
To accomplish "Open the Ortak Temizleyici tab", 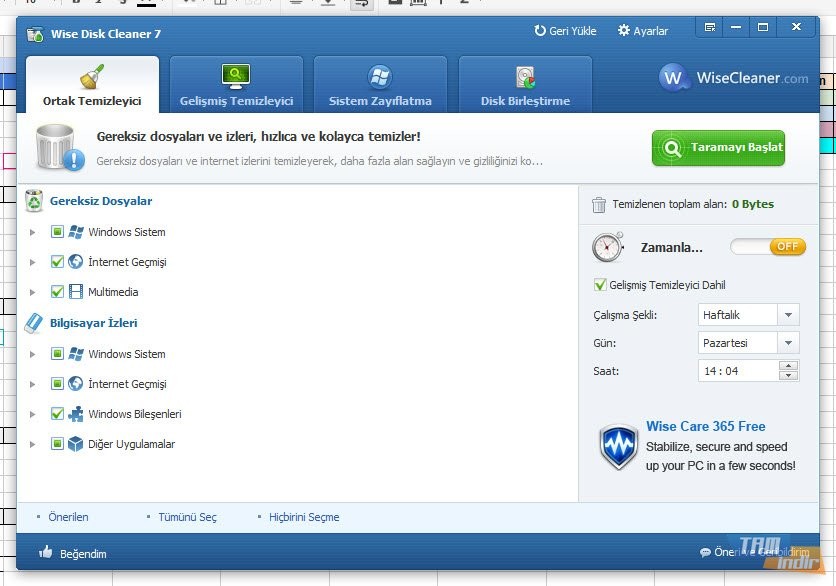I will (92, 84).
